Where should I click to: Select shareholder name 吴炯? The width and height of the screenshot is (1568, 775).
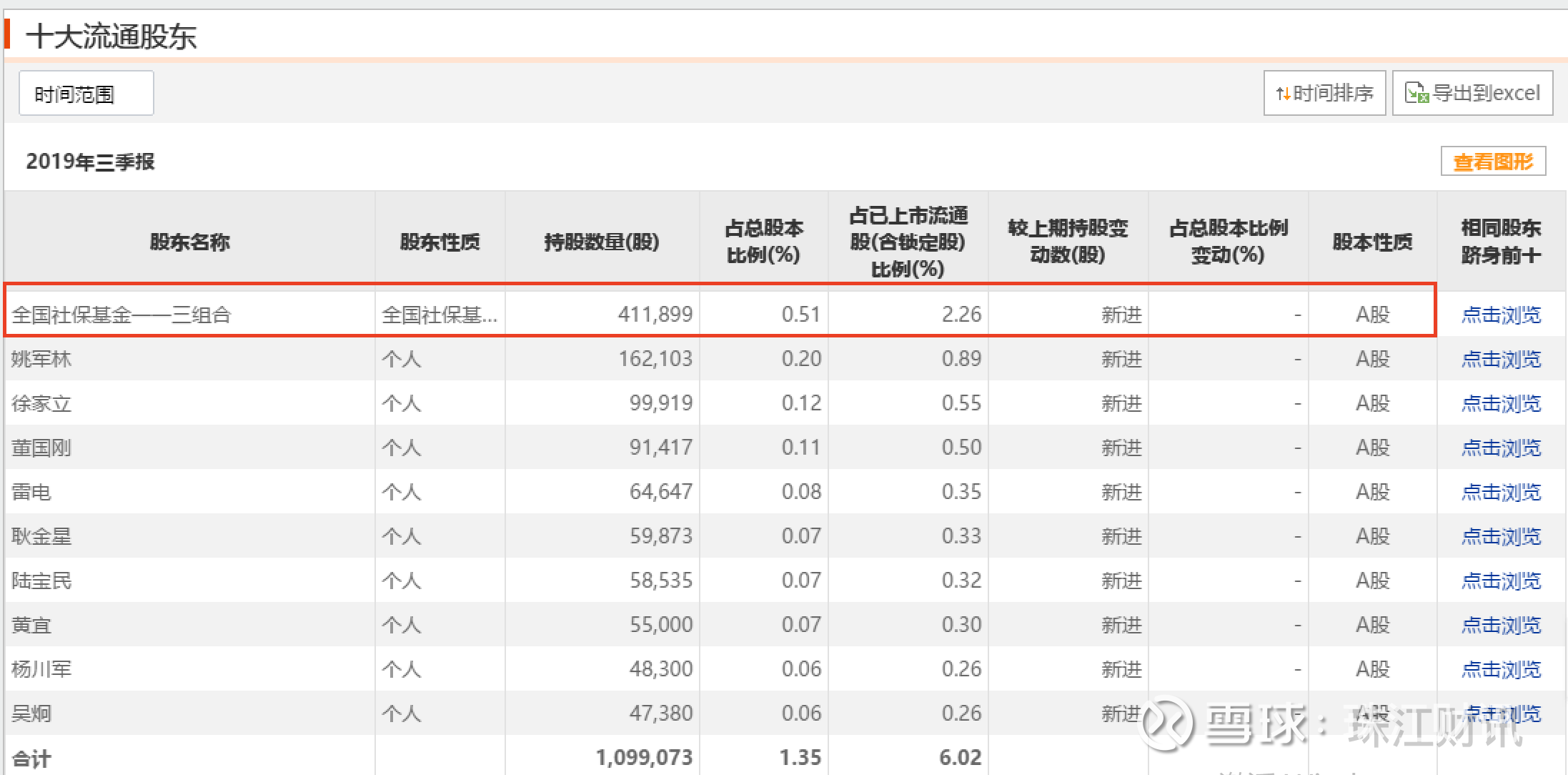[31, 714]
